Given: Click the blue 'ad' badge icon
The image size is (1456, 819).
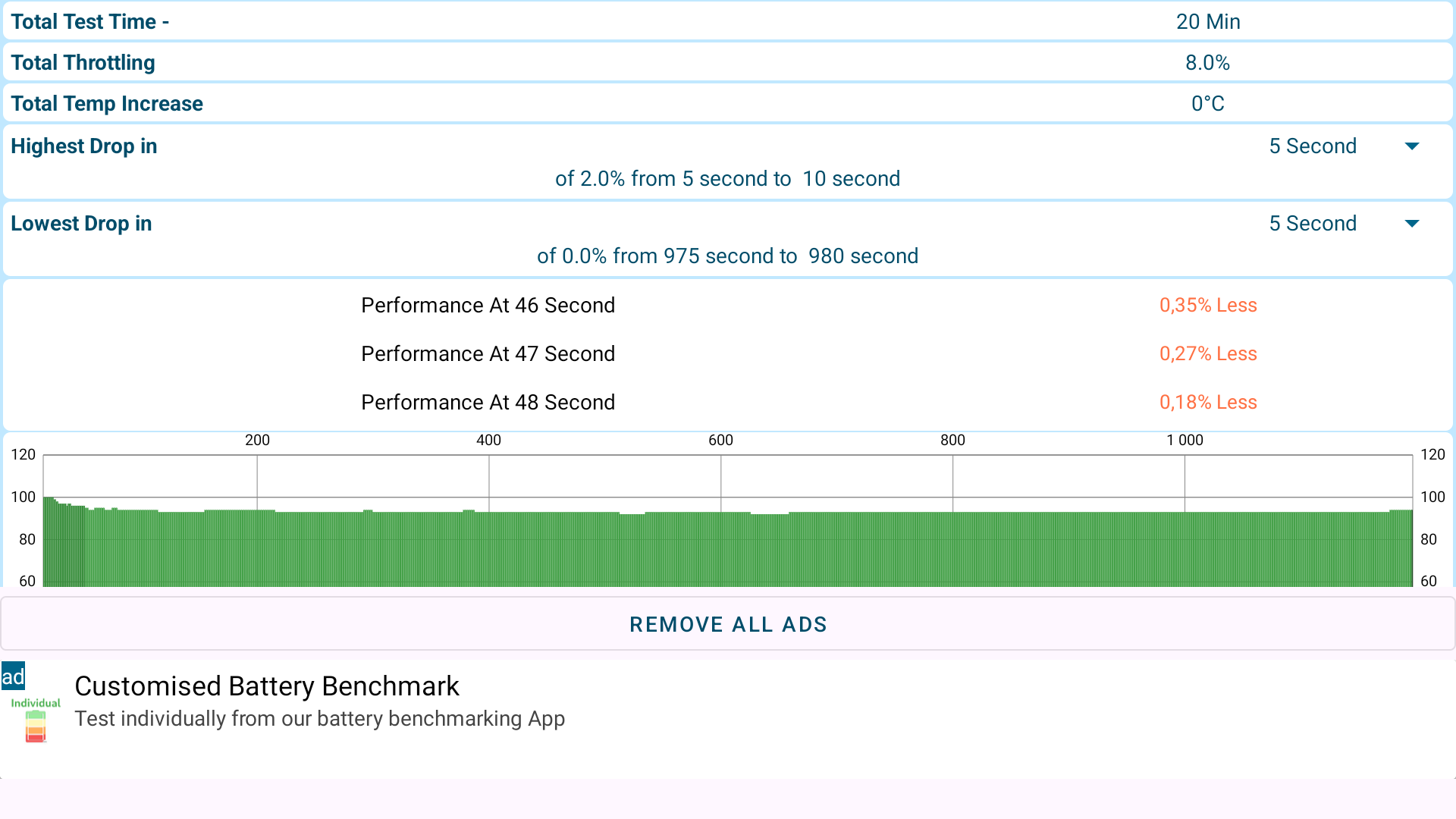Looking at the screenshot, I should pyautogui.click(x=13, y=676).
